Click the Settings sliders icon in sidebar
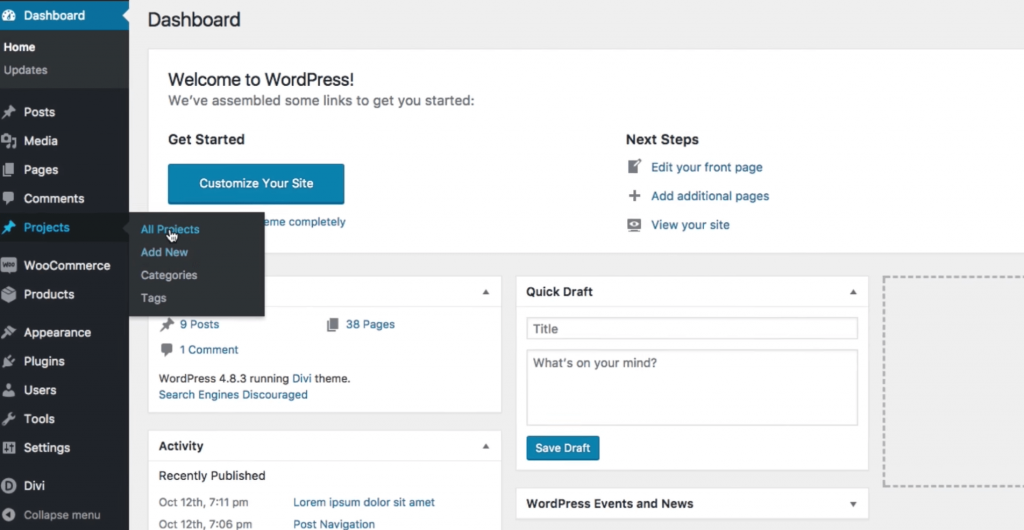Image resolution: width=1024 pixels, height=530 pixels. [8, 448]
